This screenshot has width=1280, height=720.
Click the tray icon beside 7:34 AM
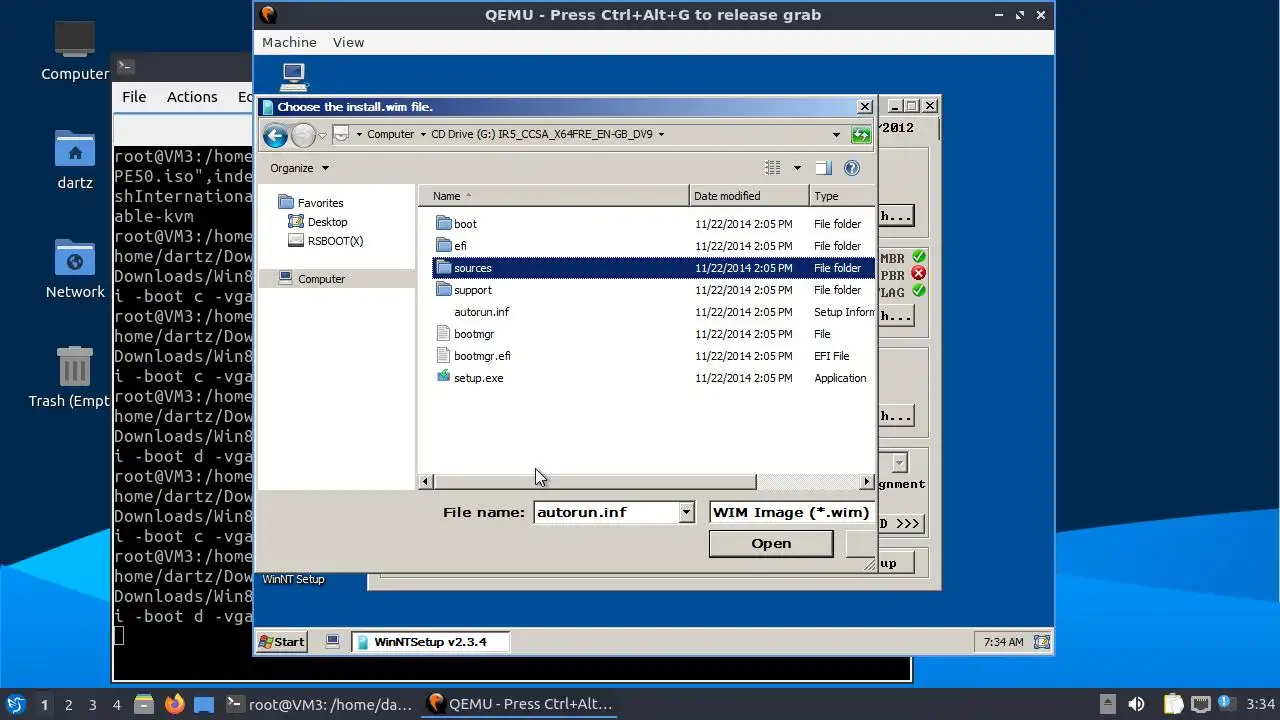[1041, 642]
